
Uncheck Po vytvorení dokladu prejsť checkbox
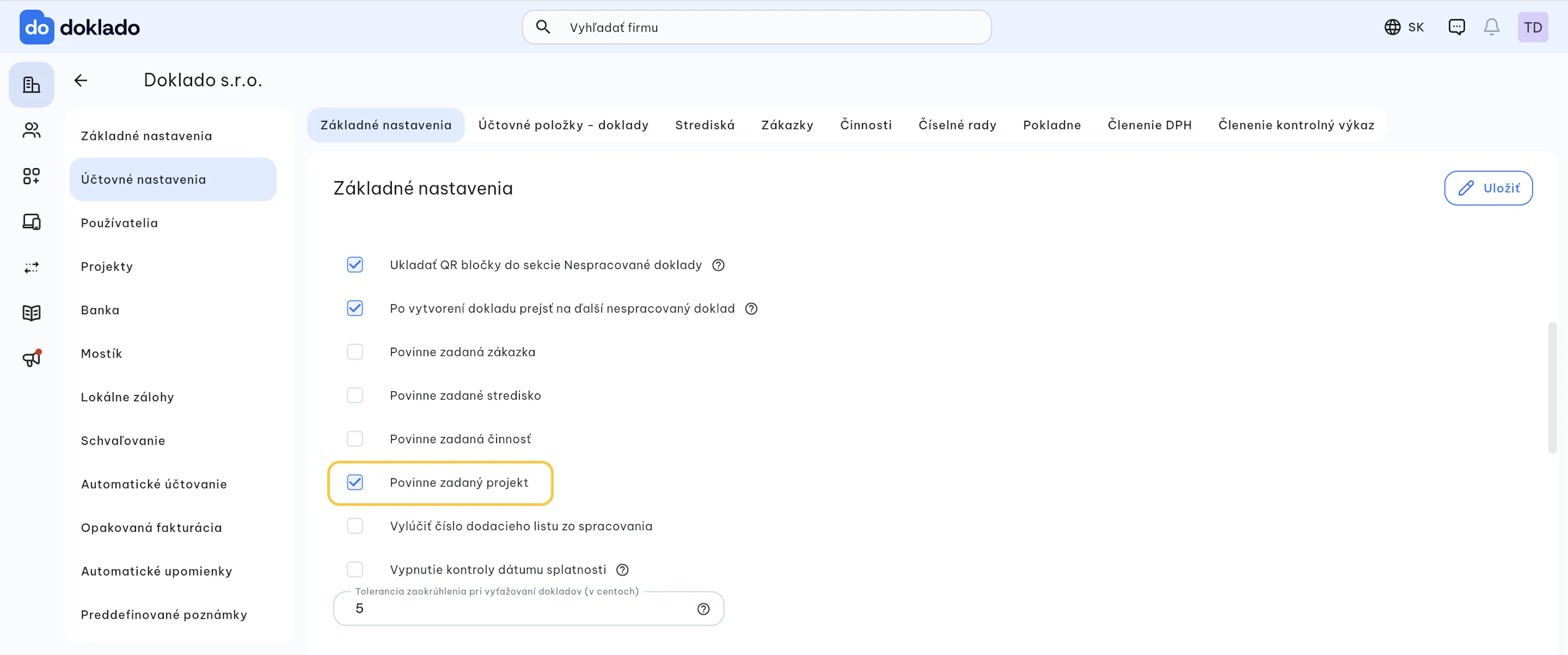(355, 309)
